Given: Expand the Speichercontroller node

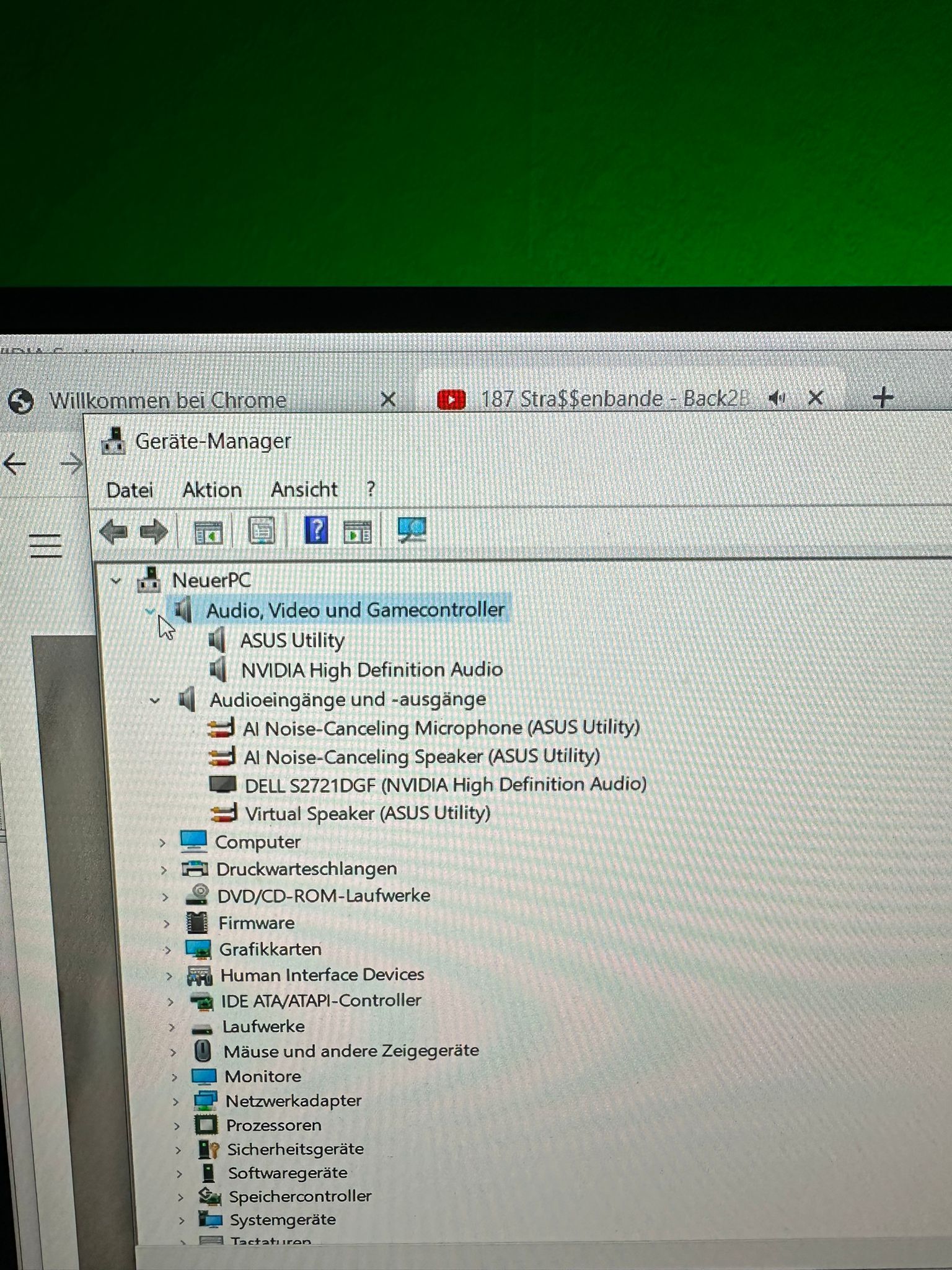Looking at the screenshot, I should pyautogui.click(x=180, y=1197).
